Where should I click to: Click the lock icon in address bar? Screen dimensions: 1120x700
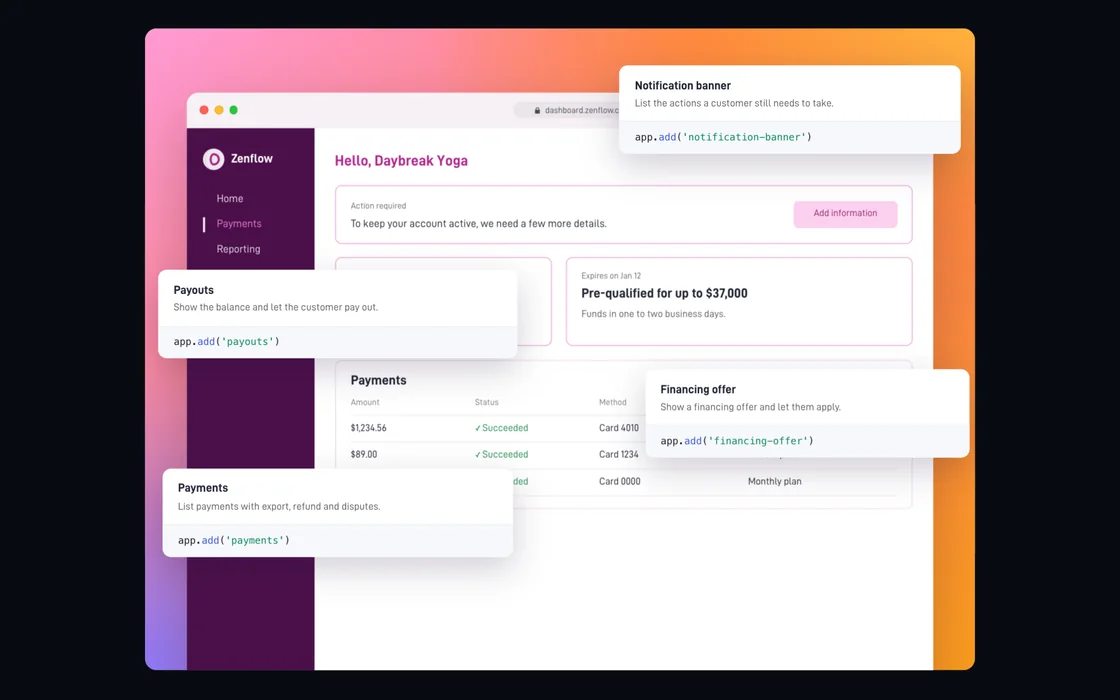pos(537,111)
